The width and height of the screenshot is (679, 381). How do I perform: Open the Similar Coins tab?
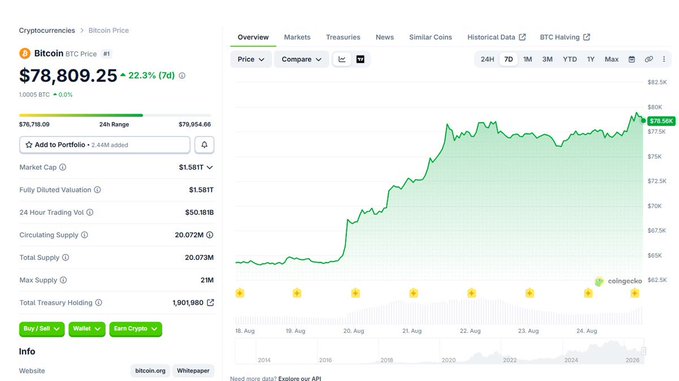430,37
